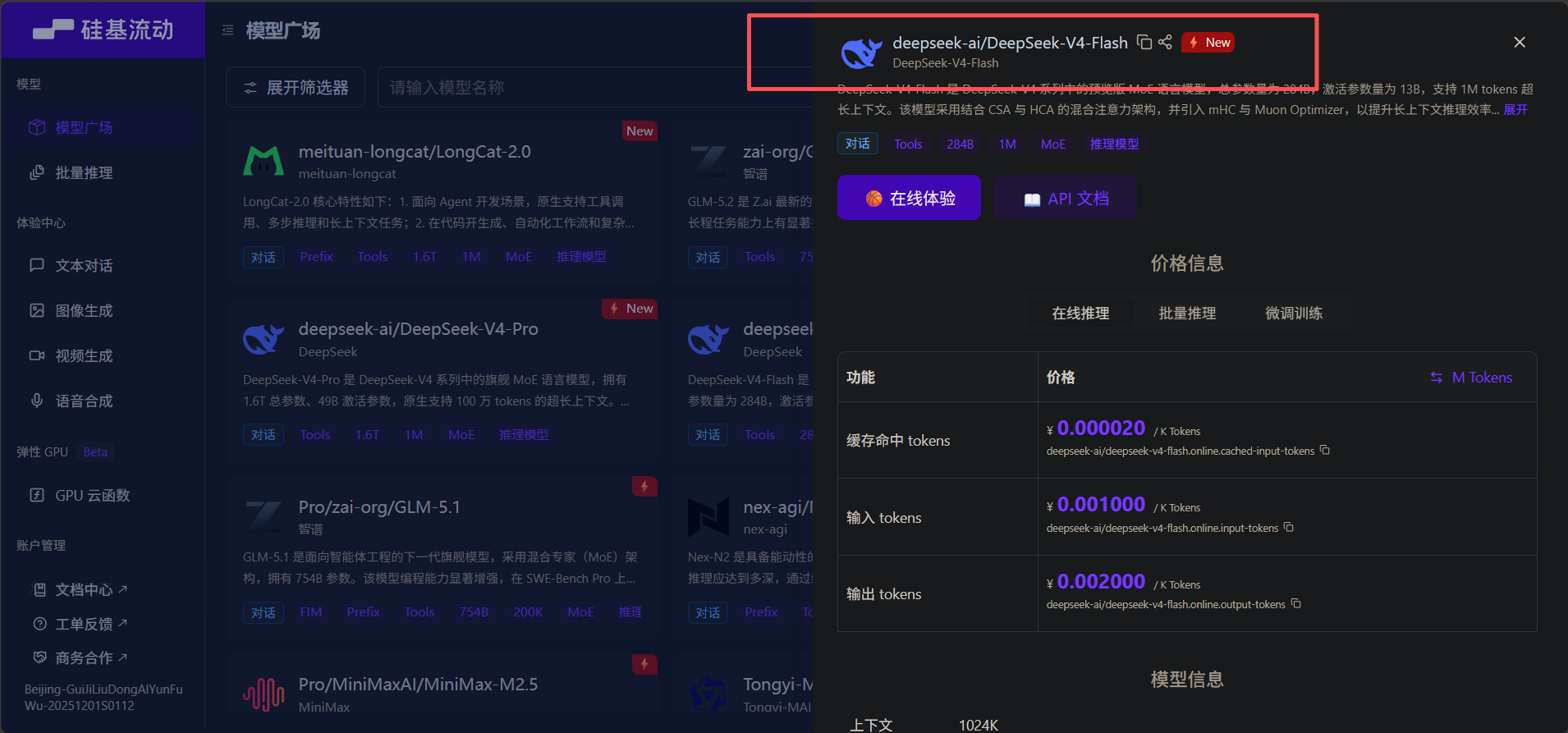Click the 1024K context value
The height and width of the screenshot is (733, 1568).
pos(979,726)
